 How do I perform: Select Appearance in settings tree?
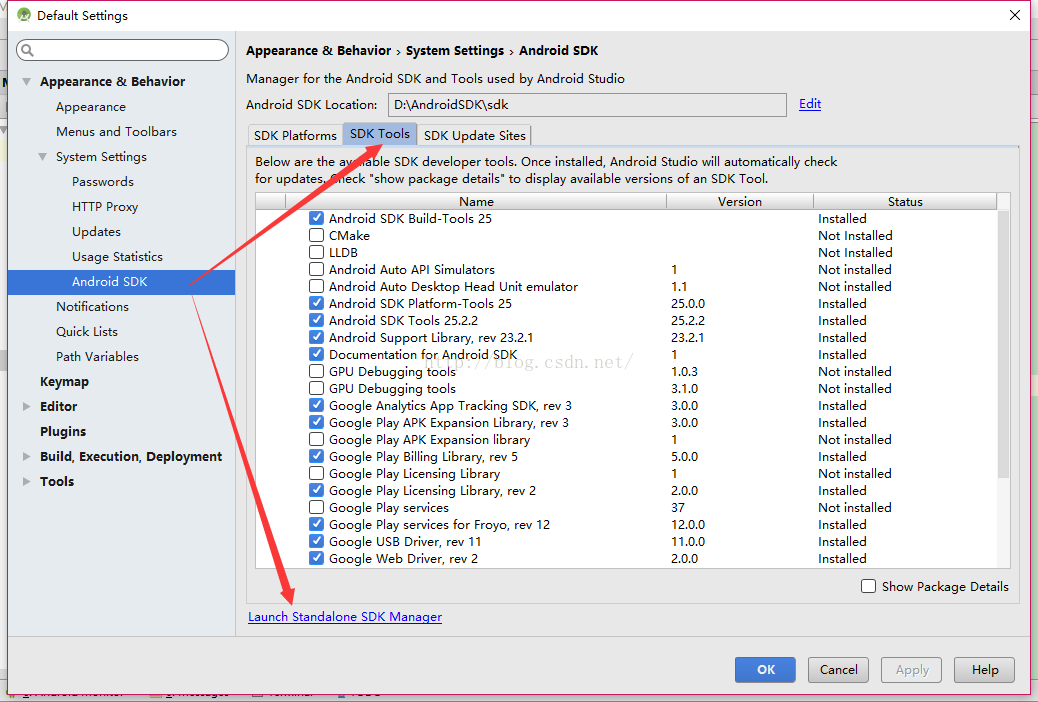coord(91,107)
